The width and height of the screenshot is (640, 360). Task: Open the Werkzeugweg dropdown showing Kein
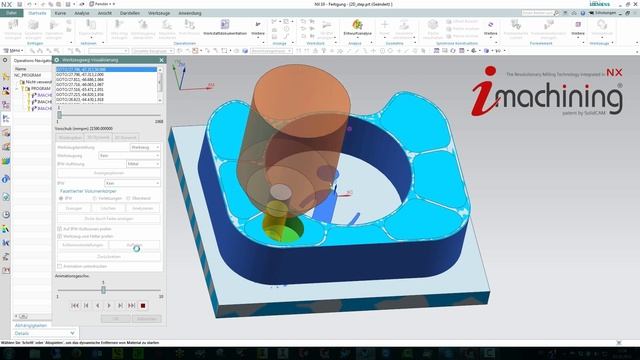(x=129, y=156)
